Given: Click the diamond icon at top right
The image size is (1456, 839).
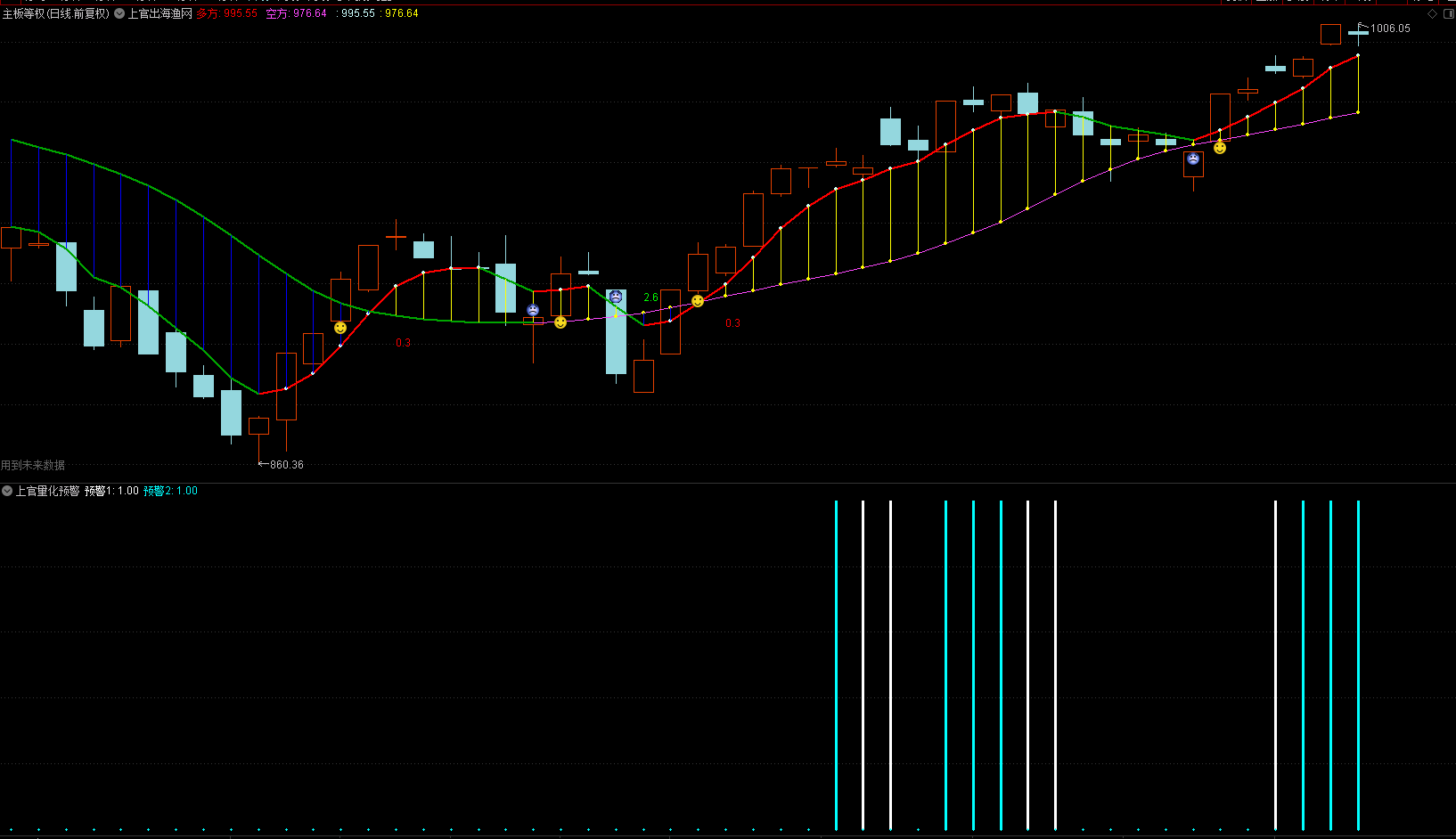Looking at the screenshot, I should click(1432, 13).
